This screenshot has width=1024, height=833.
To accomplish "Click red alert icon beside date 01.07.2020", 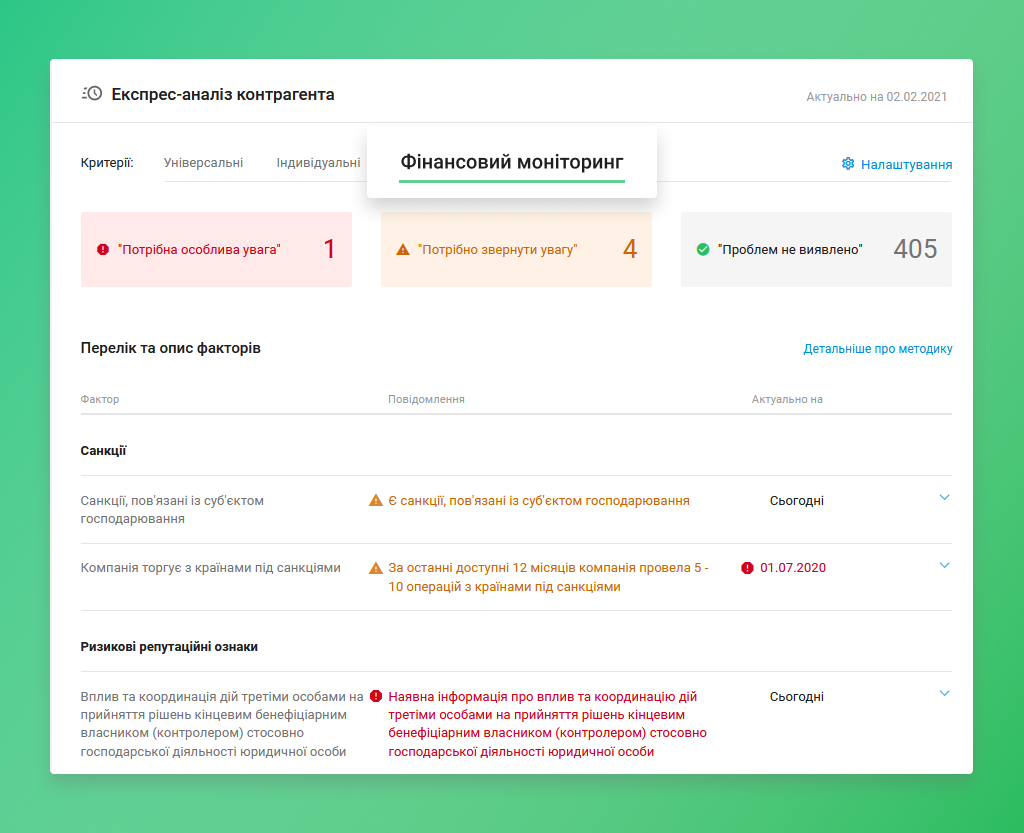I will pos(747,568).
